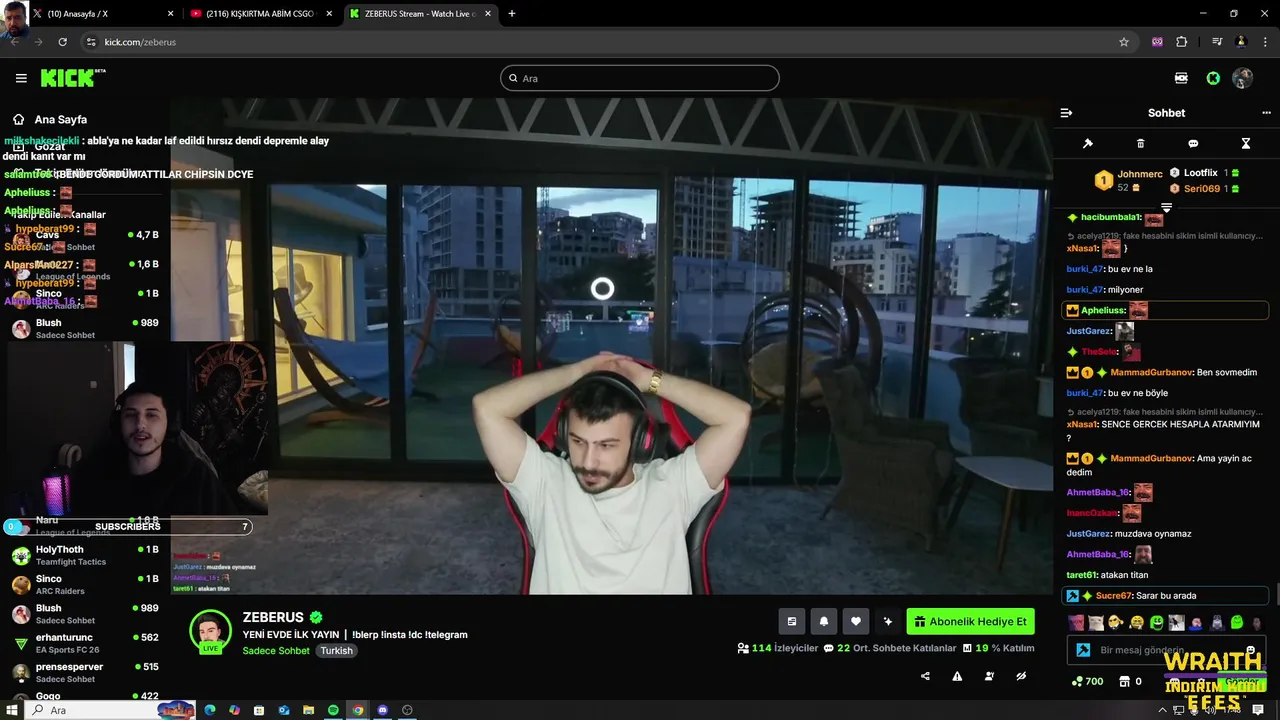The height and width of the screenshot is (720, 1280).
Task: Click the share stream icon
Action: coord(925,676)
